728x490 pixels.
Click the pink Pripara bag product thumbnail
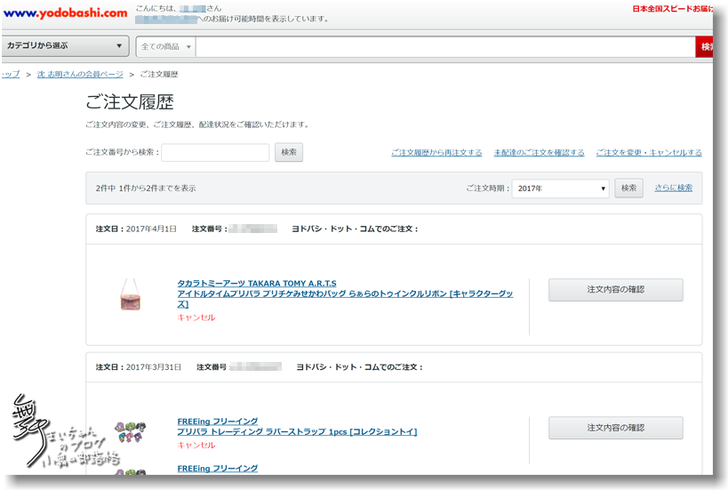(129, 294)
